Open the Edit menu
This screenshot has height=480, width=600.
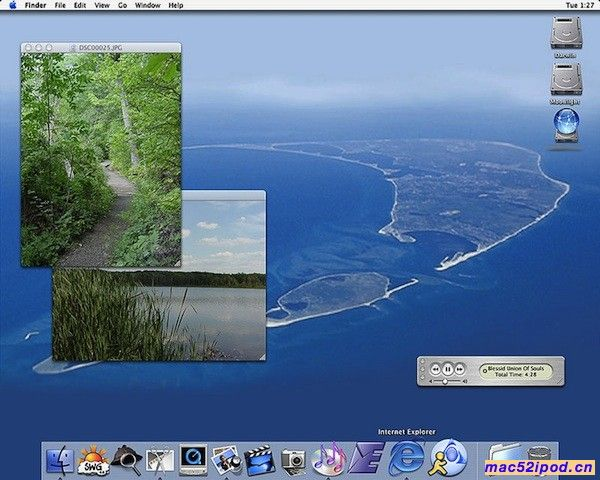pos(80,5)
